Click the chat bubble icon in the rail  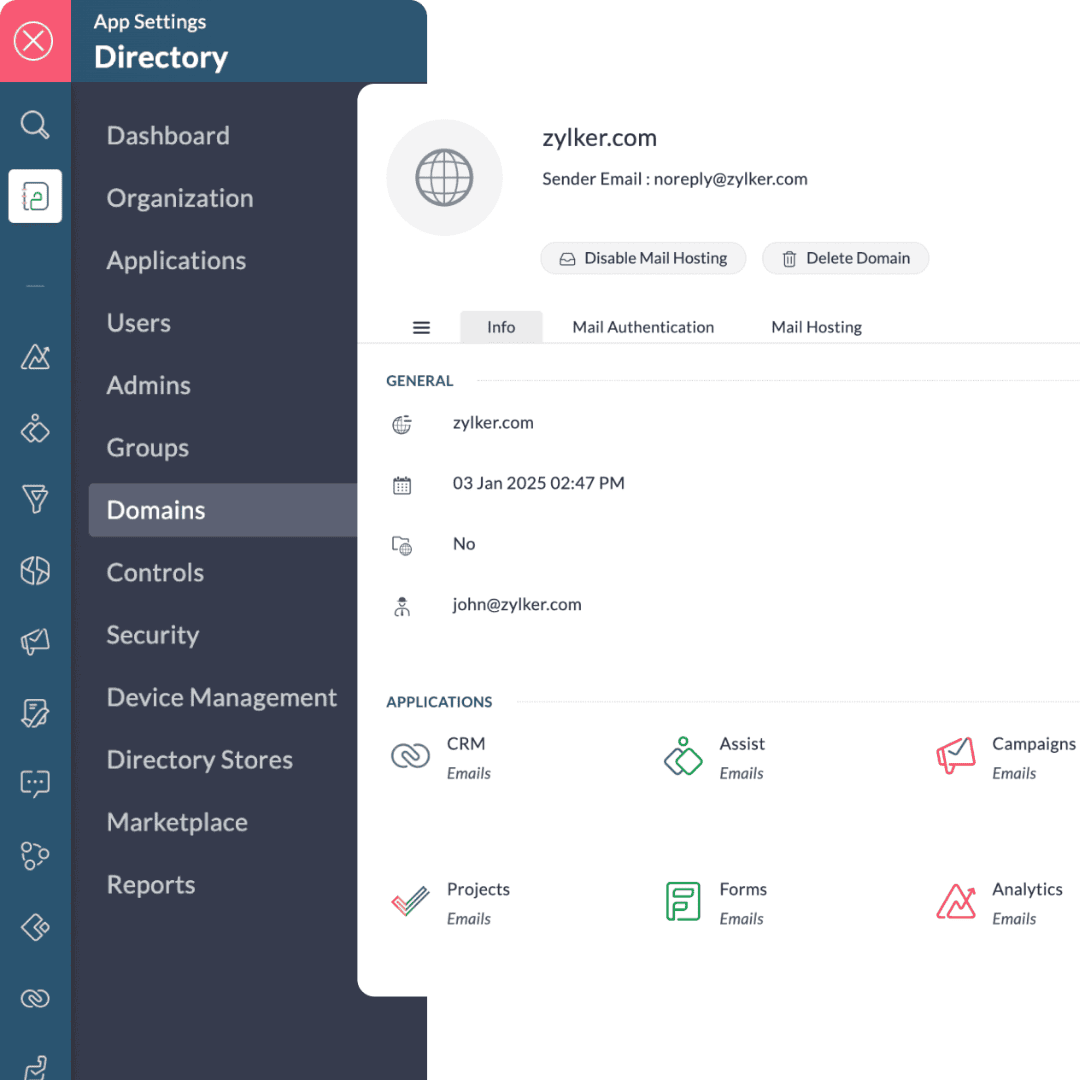(x=35, y=783)
